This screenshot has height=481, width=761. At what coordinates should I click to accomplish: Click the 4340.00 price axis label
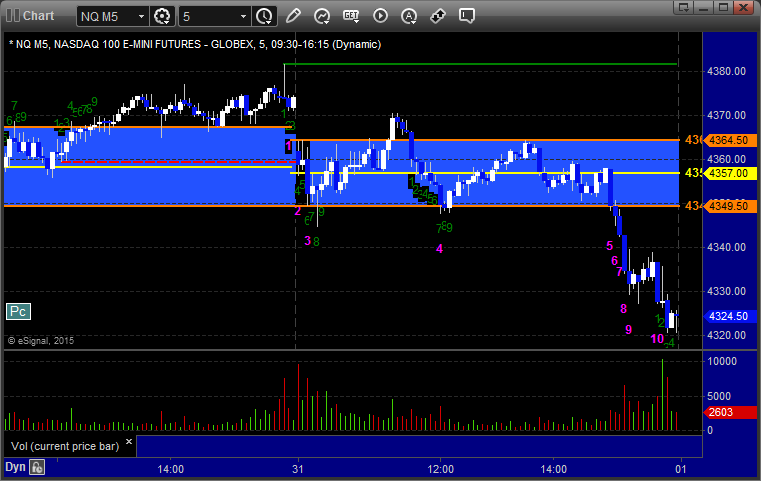tap(726, 248)
